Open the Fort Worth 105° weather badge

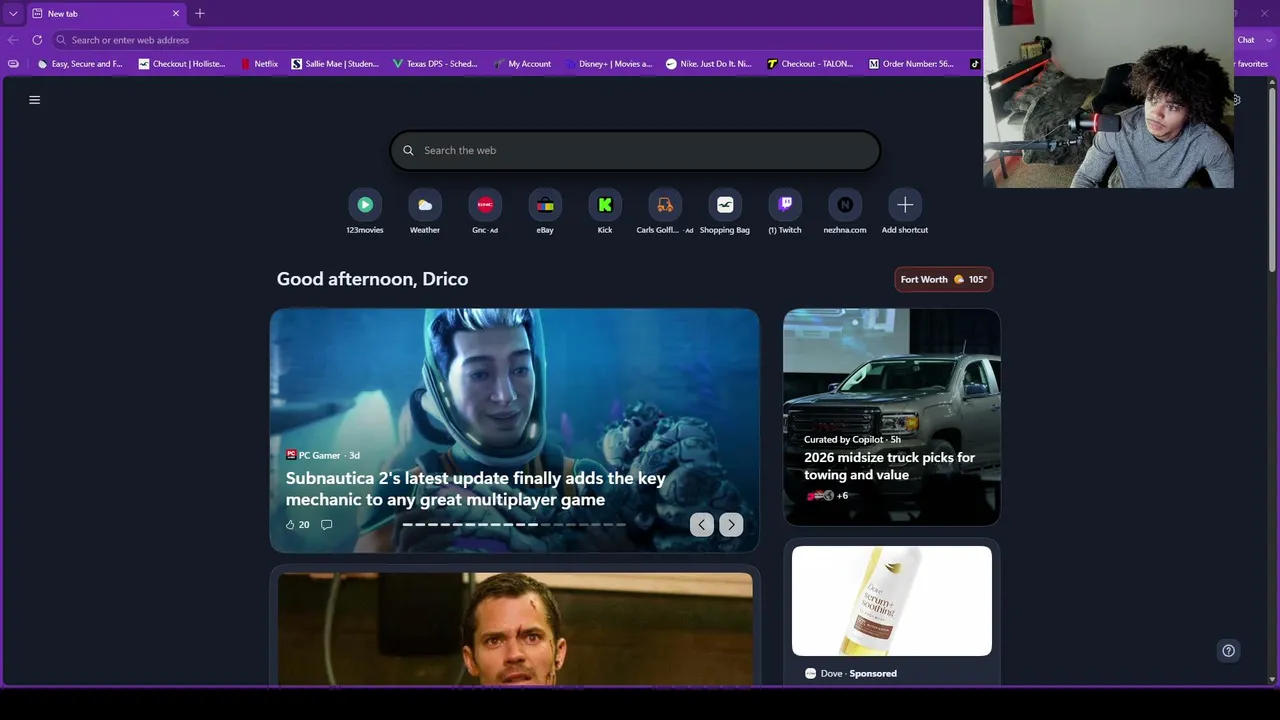point(944,280)
